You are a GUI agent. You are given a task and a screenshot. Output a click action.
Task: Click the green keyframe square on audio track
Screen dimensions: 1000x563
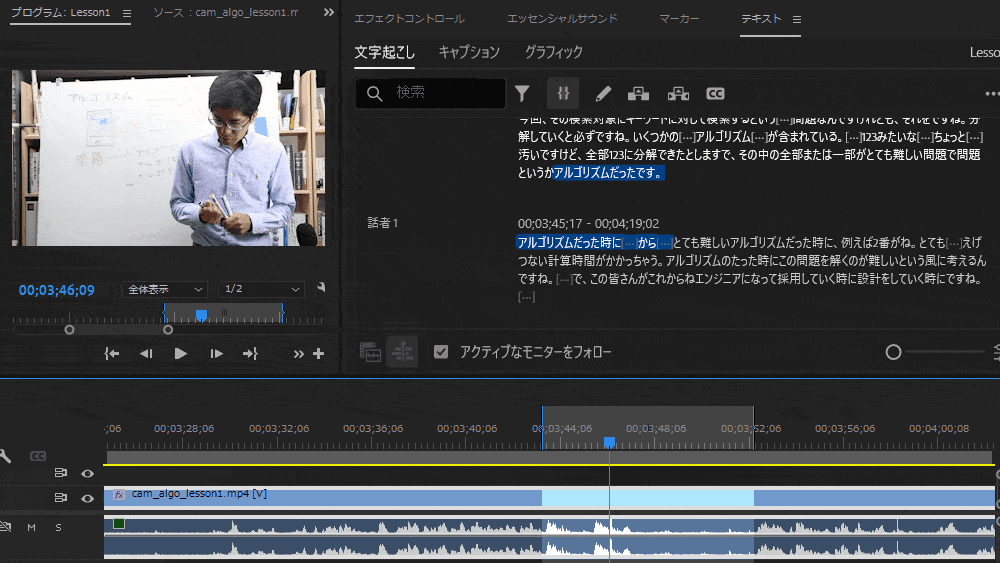tap(119, 523)
